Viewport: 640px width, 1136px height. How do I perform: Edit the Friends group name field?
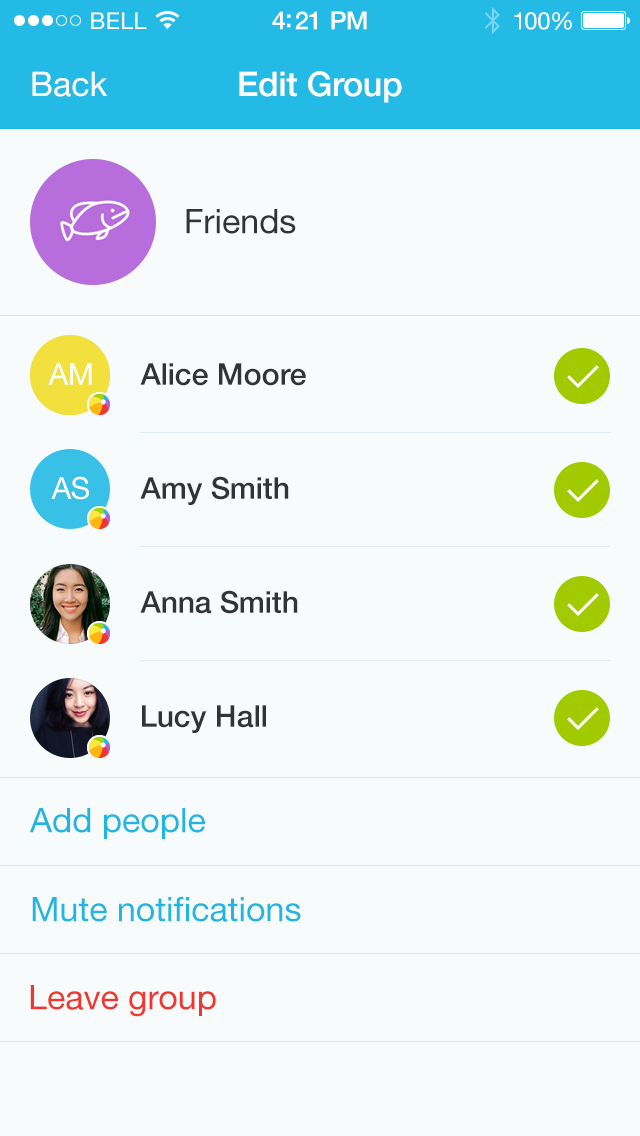[240, 222]
